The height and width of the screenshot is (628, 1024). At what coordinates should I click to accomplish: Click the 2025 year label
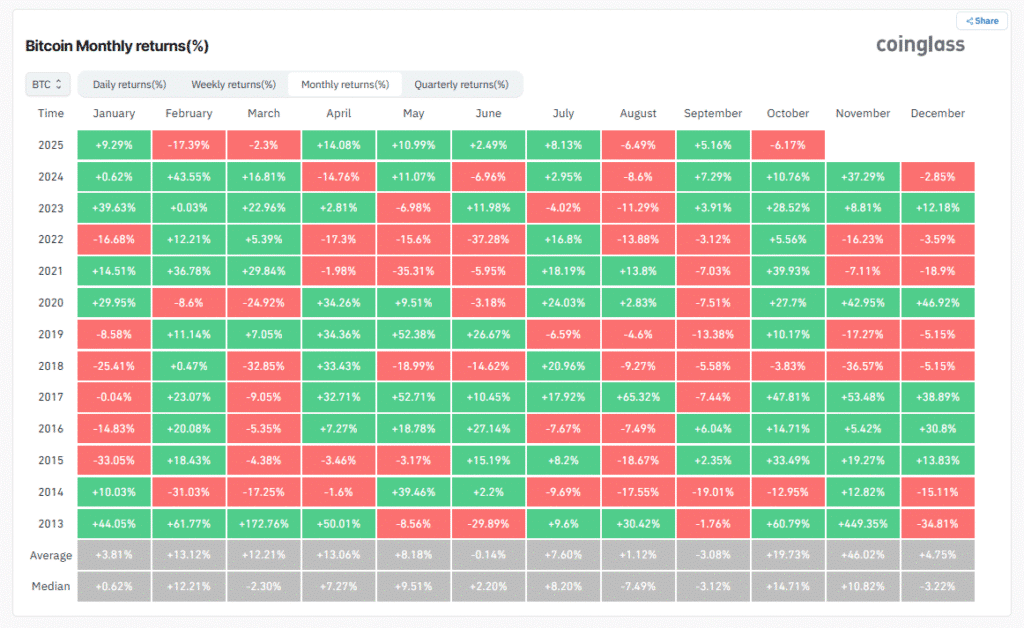click(50, 144)
